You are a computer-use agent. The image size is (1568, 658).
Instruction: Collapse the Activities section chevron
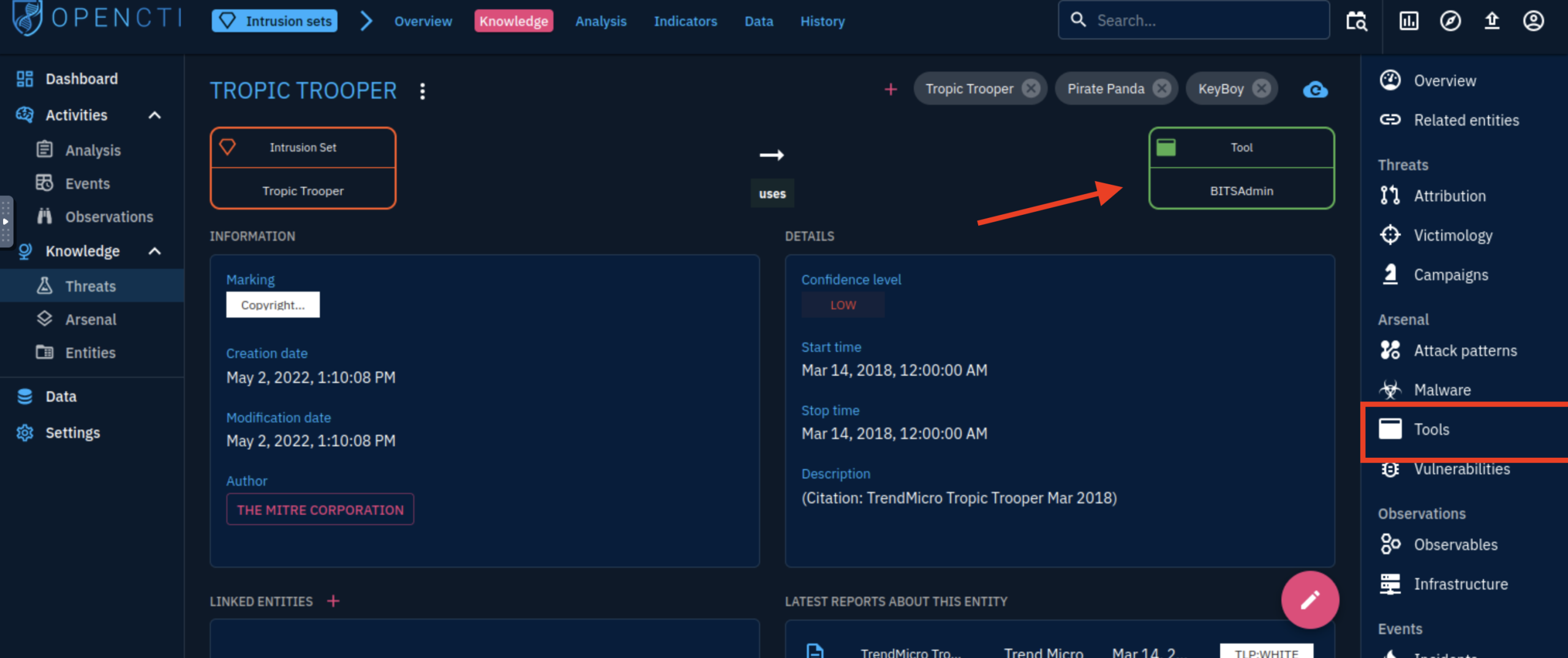click(x=155, y=115)
